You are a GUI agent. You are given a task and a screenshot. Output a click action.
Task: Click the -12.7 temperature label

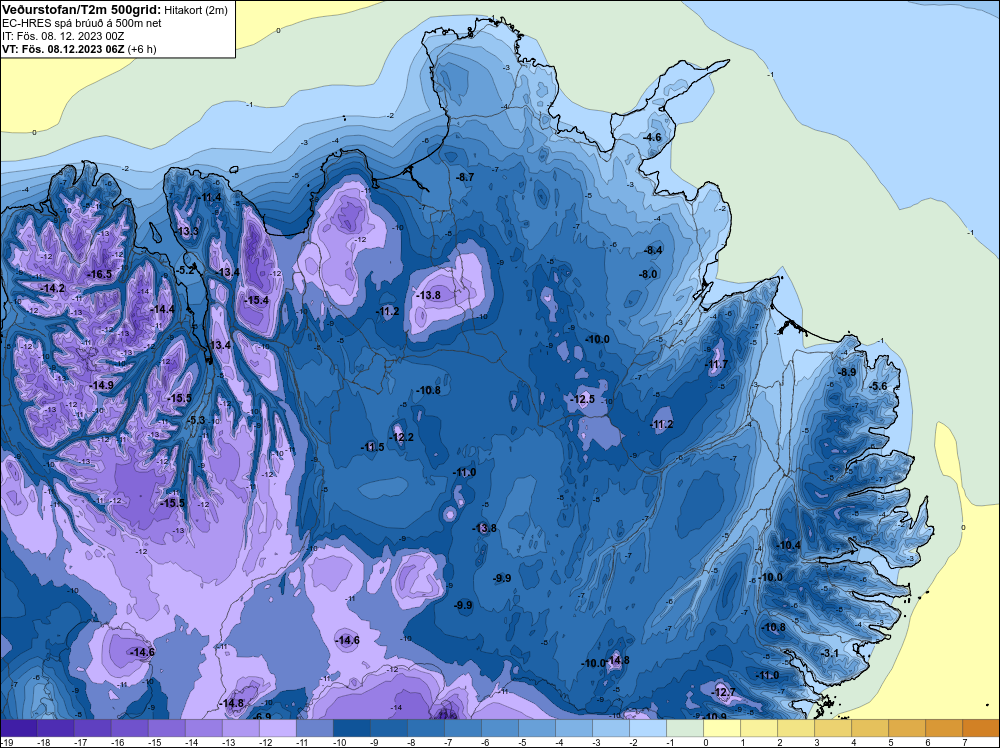click(x=724, y=693)
